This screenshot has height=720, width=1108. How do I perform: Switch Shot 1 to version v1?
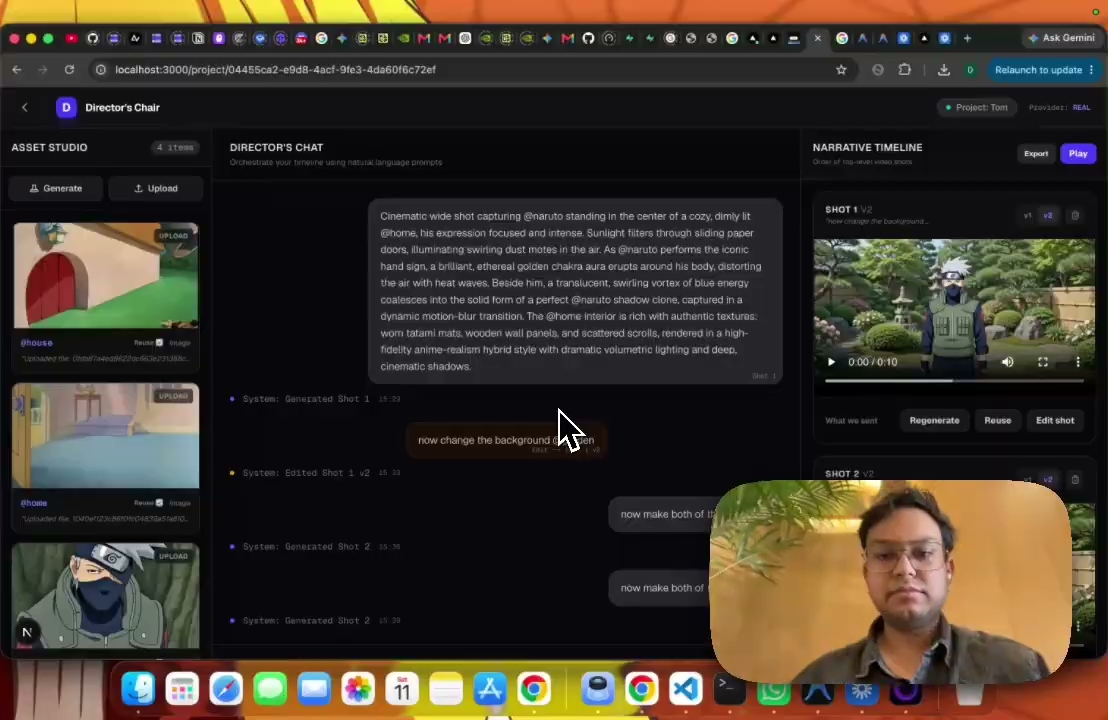click(x=1027, y=215)
